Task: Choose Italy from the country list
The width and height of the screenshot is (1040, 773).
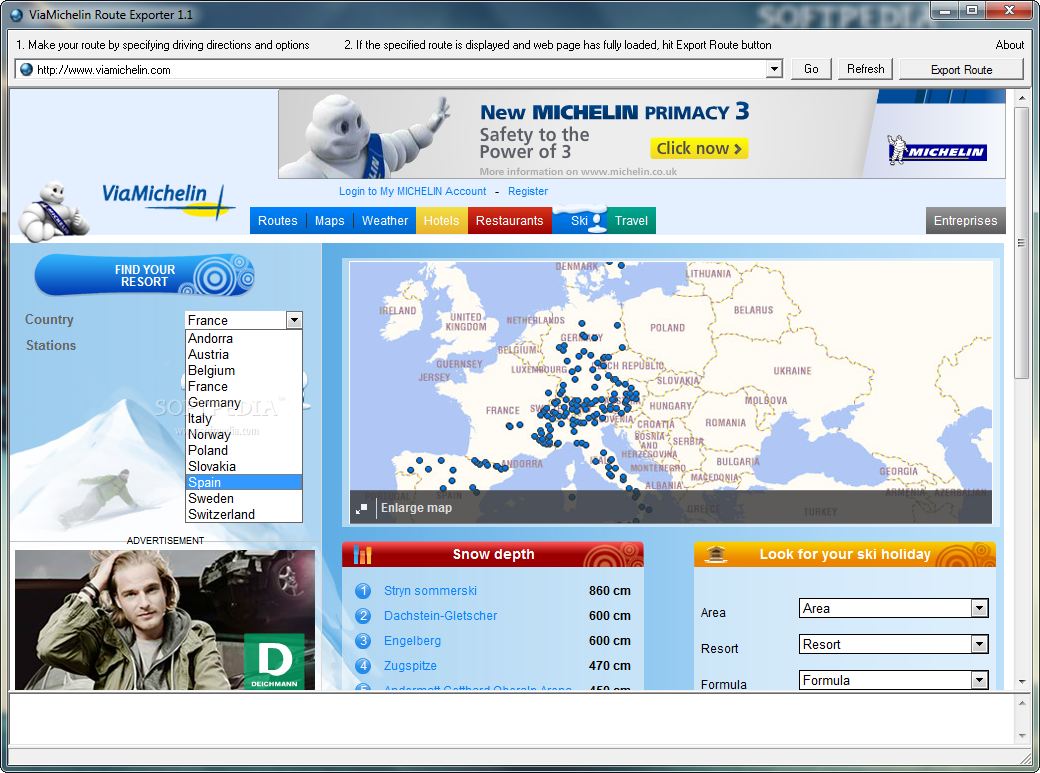Action: (x=243, y=418)
